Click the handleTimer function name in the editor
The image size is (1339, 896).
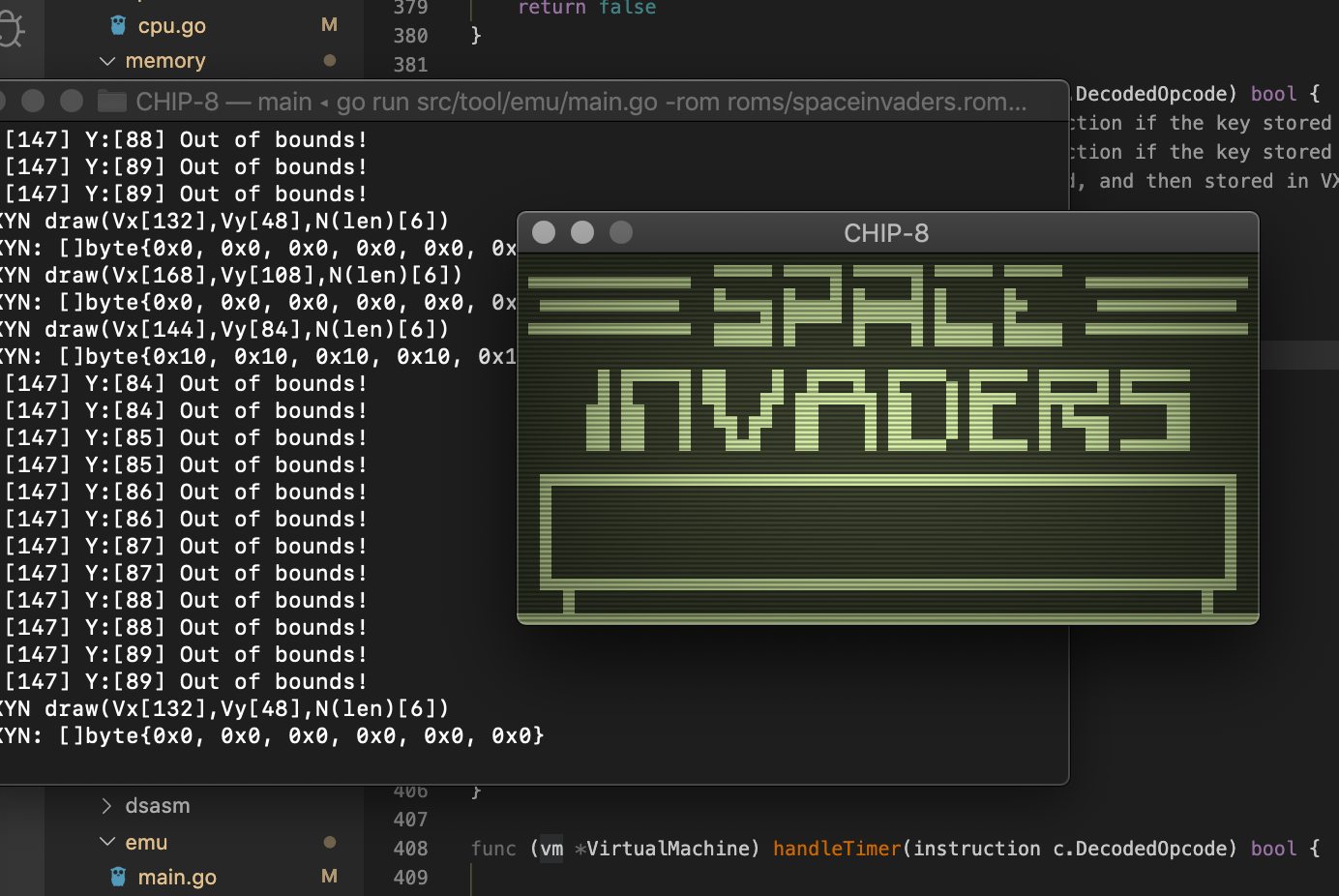pos(836,849)
